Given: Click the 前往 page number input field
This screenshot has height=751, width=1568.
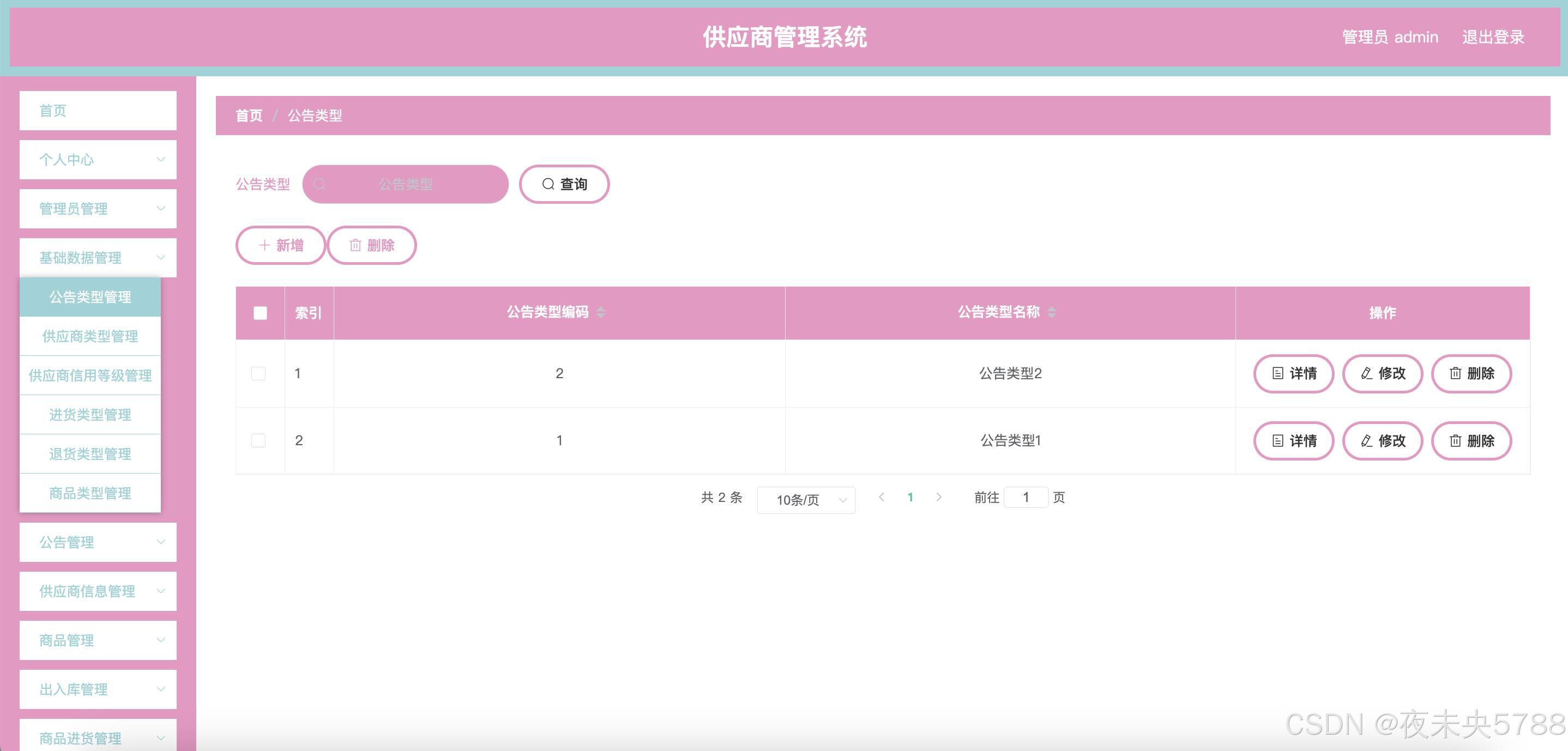Looking at the screenshot, I should point(1026,498).
